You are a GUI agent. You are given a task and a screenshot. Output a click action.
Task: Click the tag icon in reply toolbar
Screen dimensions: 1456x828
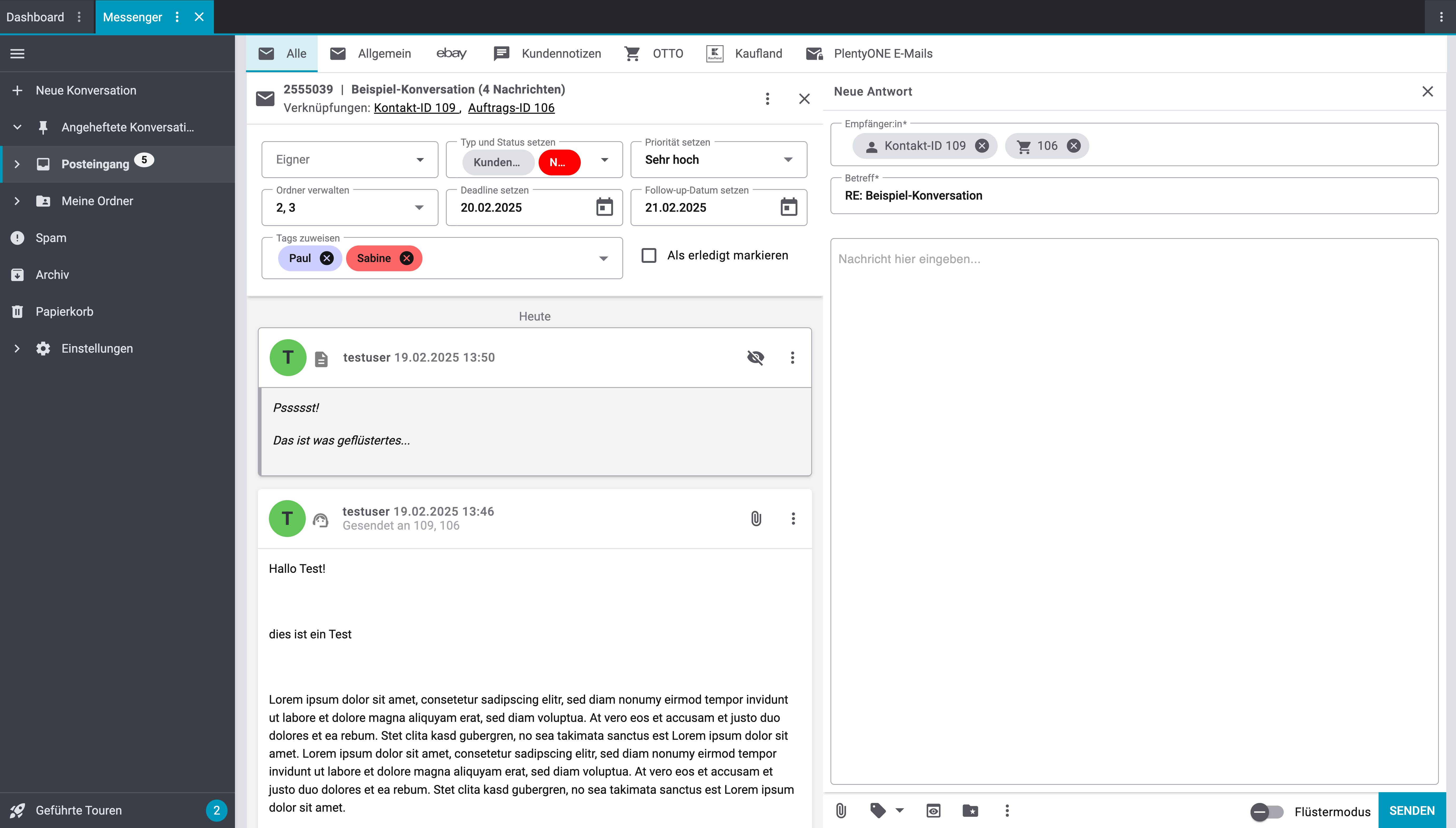click(878, 810)
